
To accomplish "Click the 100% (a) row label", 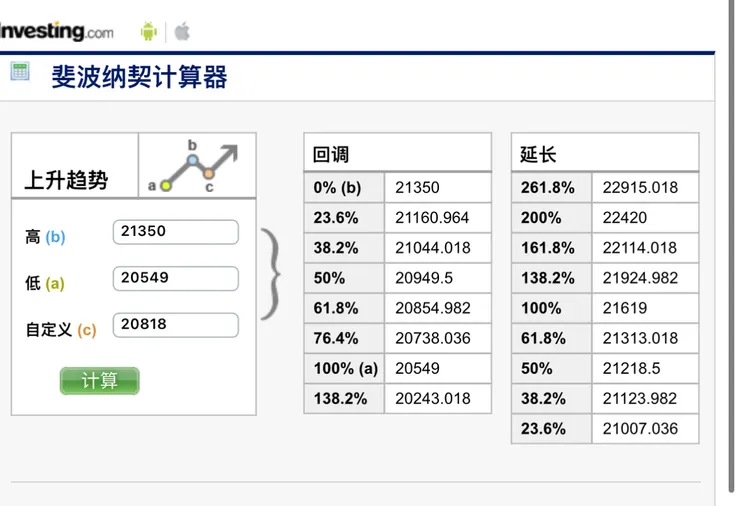I will point(345,369).
